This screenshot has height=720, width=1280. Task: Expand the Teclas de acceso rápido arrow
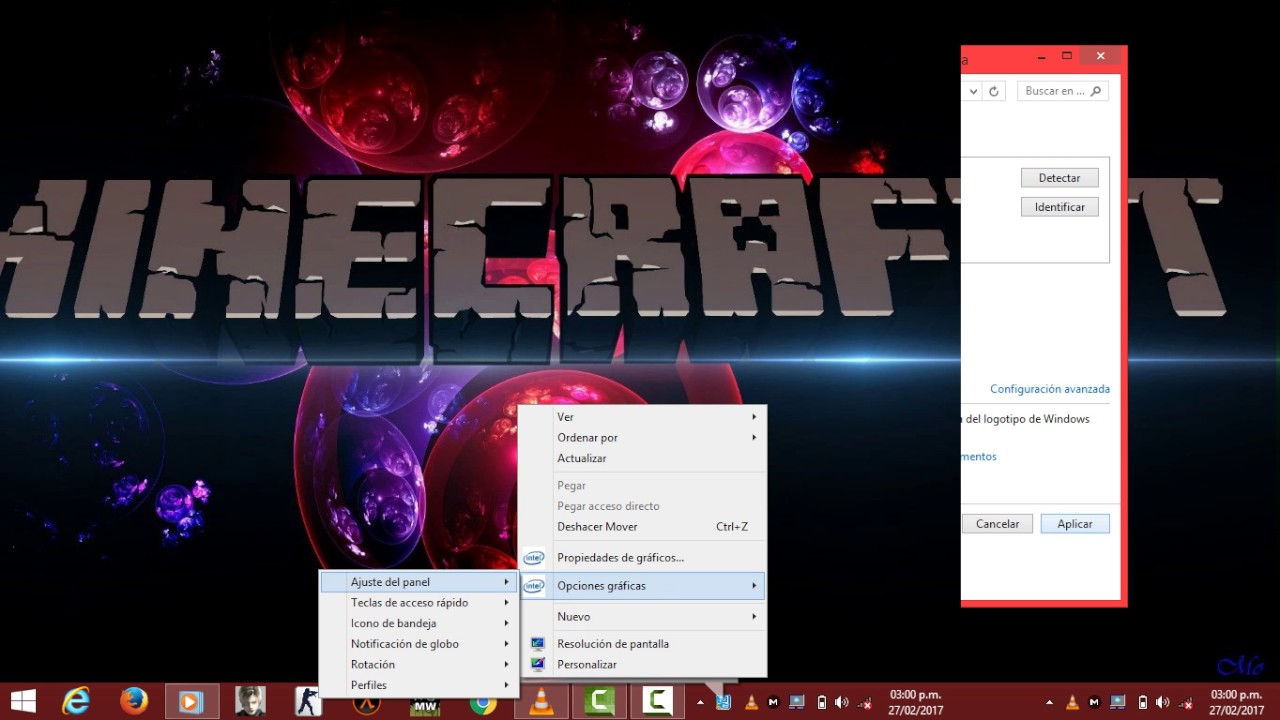506,603
